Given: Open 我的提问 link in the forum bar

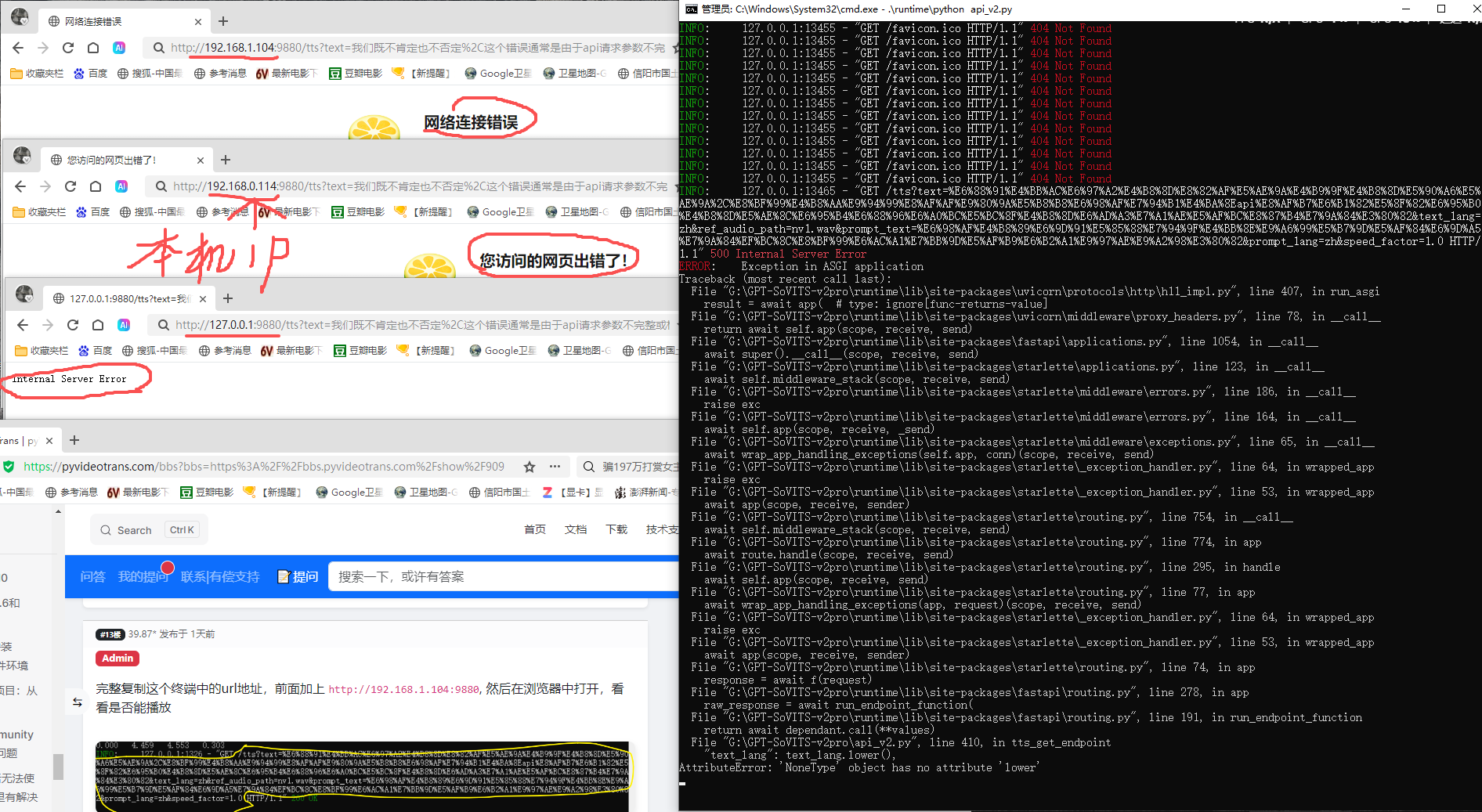Looking at the screenshot, I should (143, 577).
